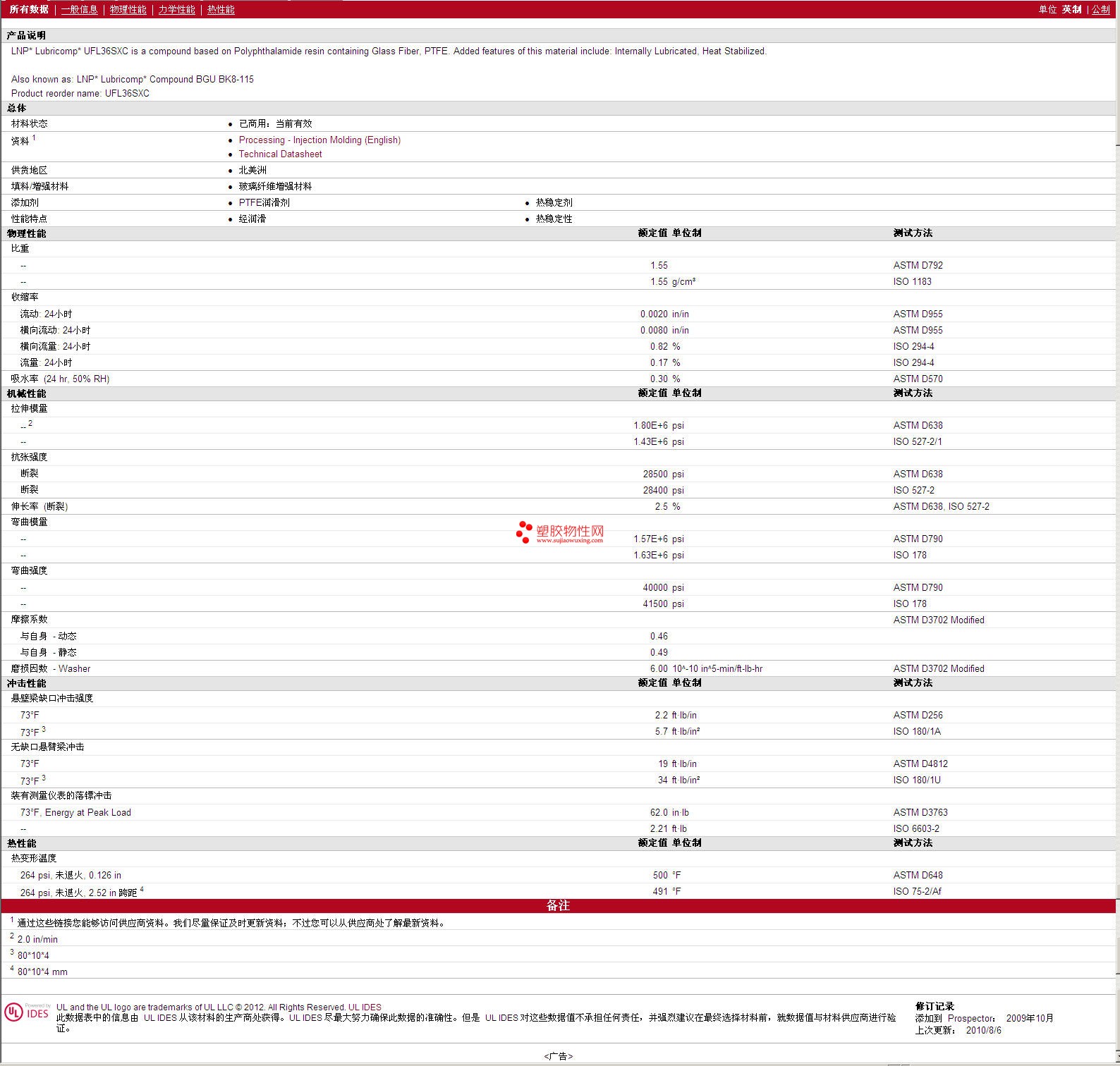Click 'ASTM D4812' test method

pos(920,764)
